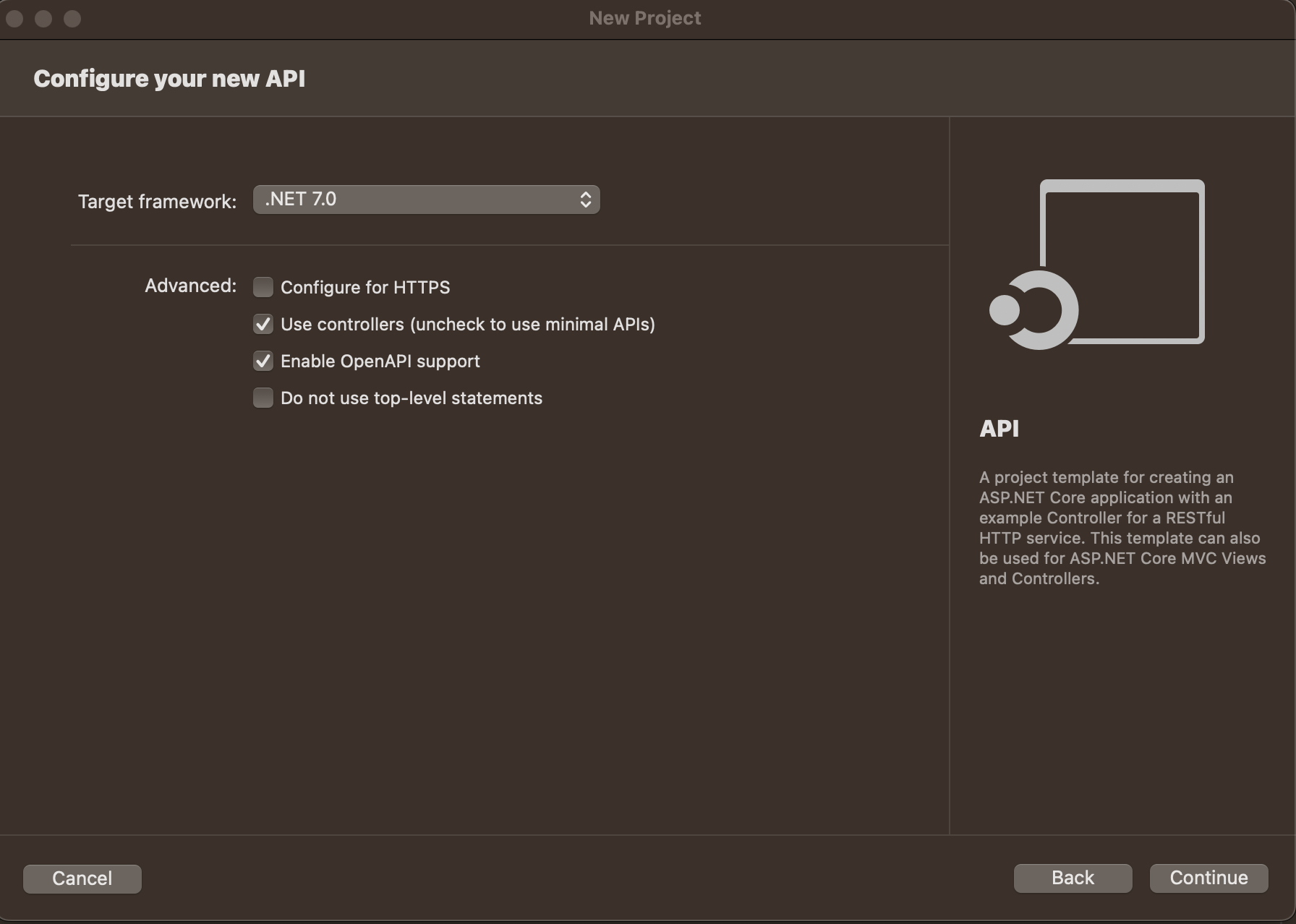1296x924 pixels.
Task: Click the API template description paragraph
Action: (x=1122, y=528)
